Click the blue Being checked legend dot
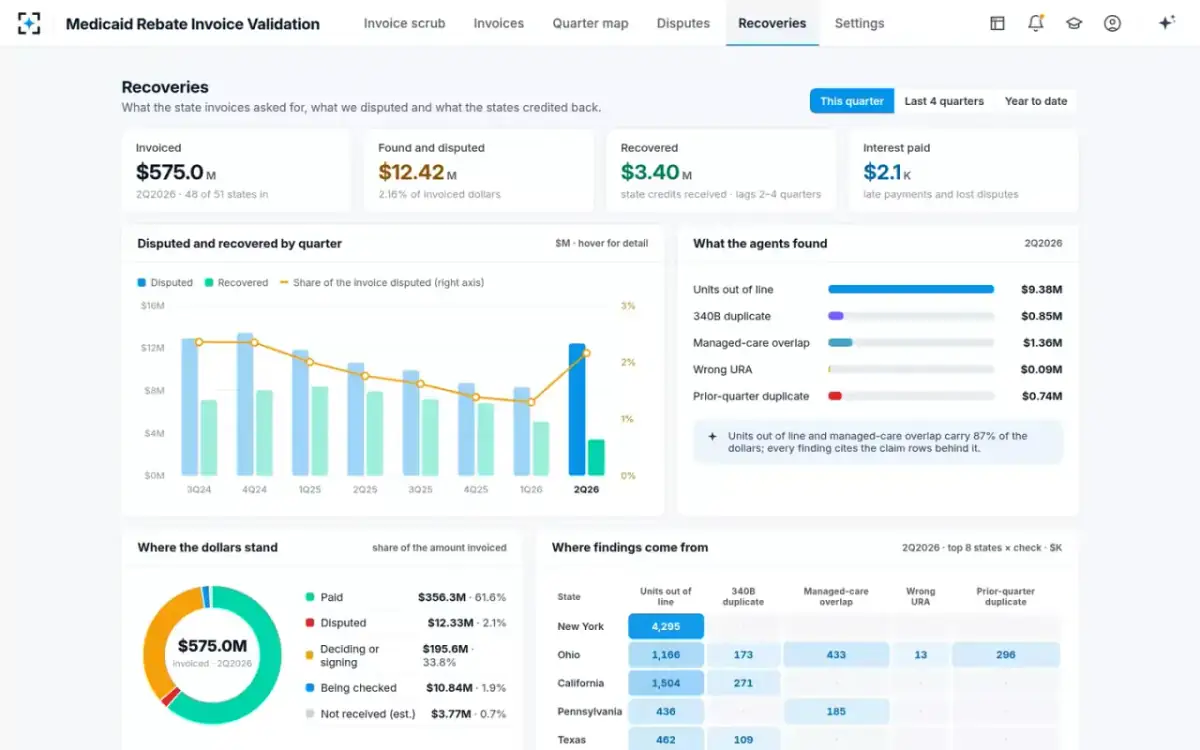The image size is (1200, 750). click(310, 688)
